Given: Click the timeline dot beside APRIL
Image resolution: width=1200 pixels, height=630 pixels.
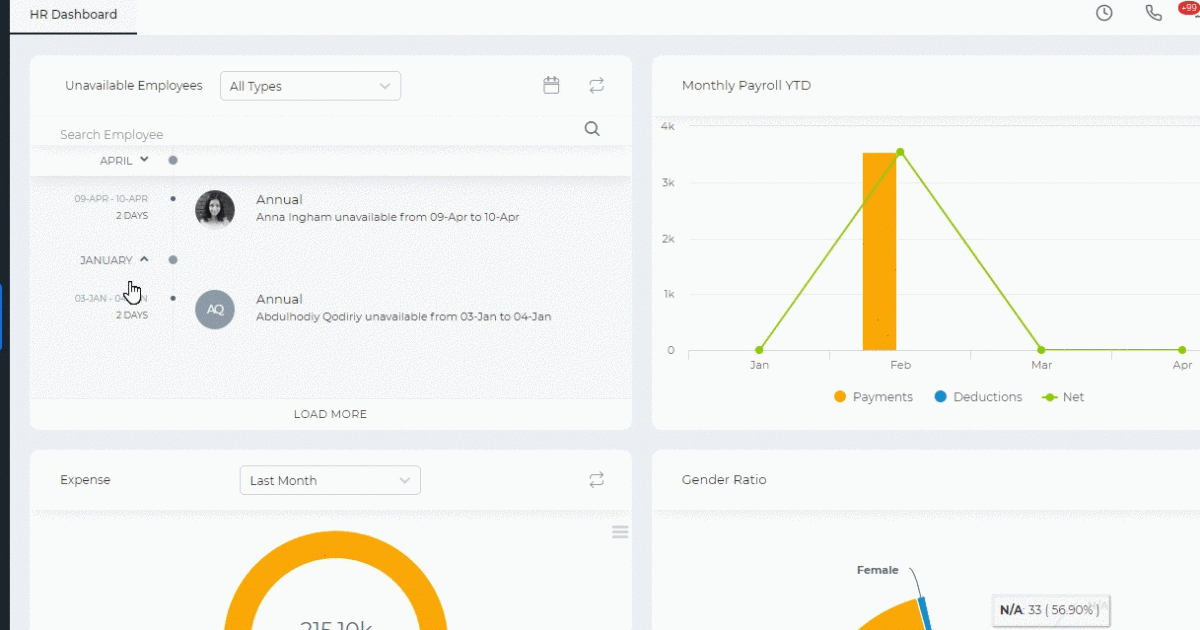Looking at the screenshot, I should tap(173, 160).
